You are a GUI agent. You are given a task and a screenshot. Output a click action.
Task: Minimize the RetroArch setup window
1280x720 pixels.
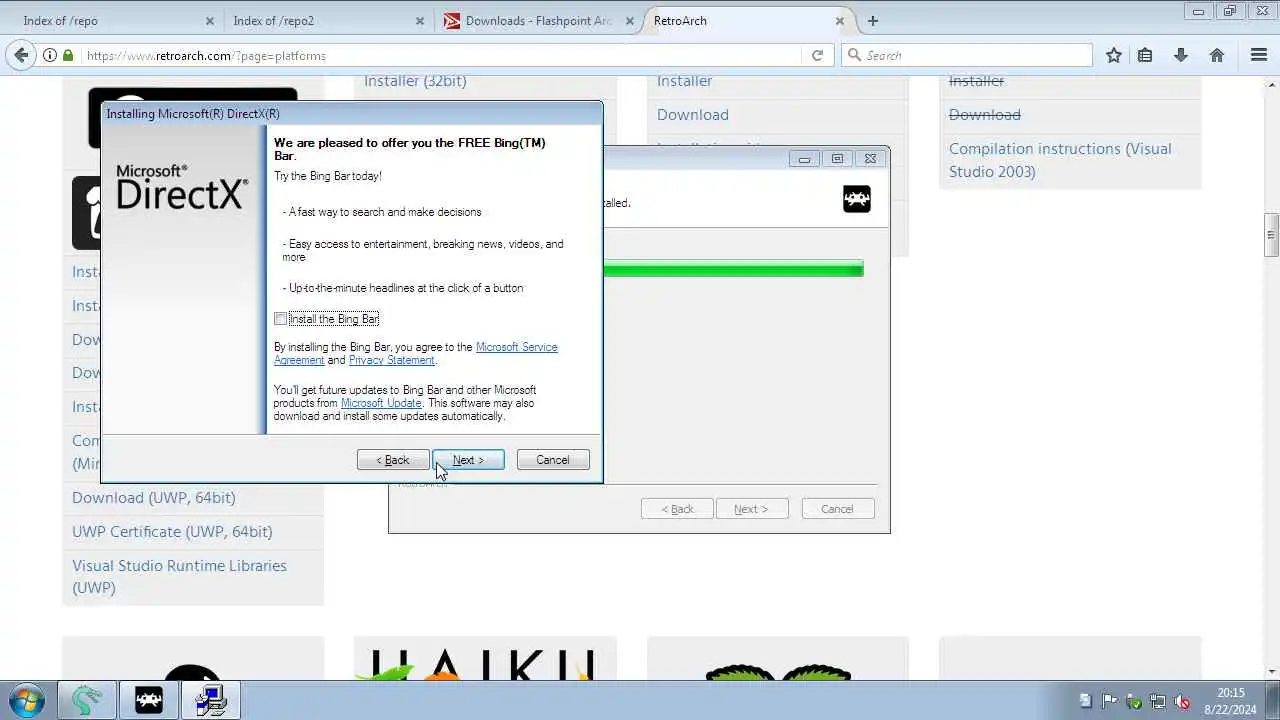click(x=805, y=158)
